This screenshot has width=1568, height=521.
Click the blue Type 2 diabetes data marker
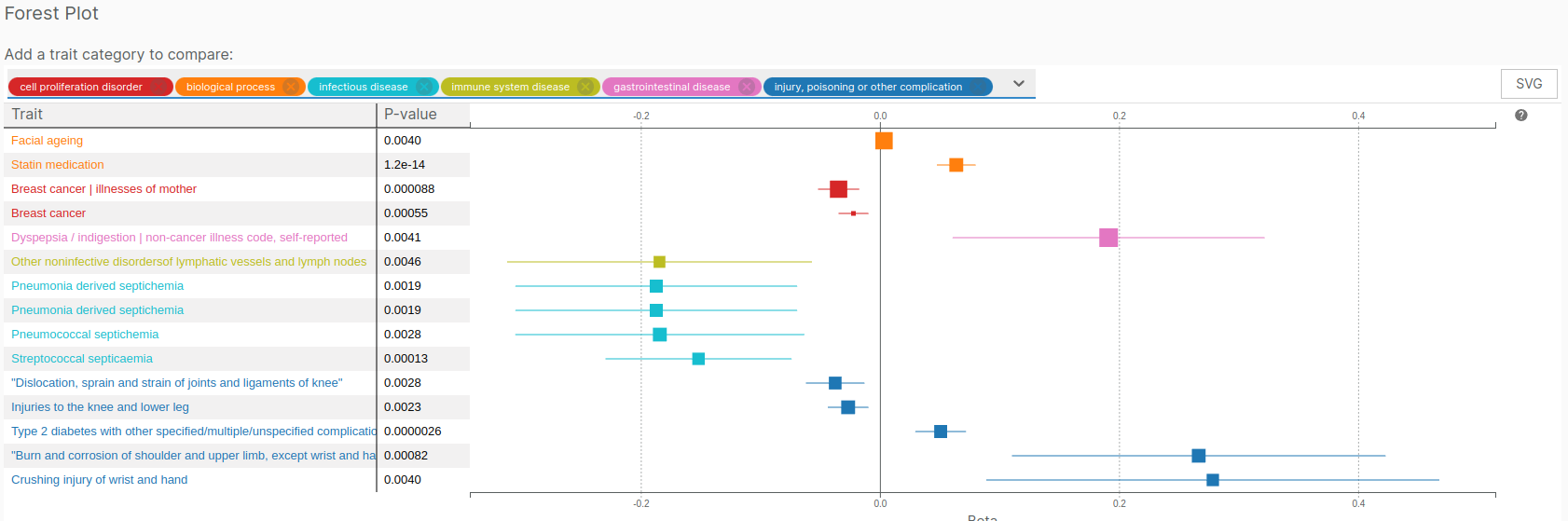coord(941,432)
